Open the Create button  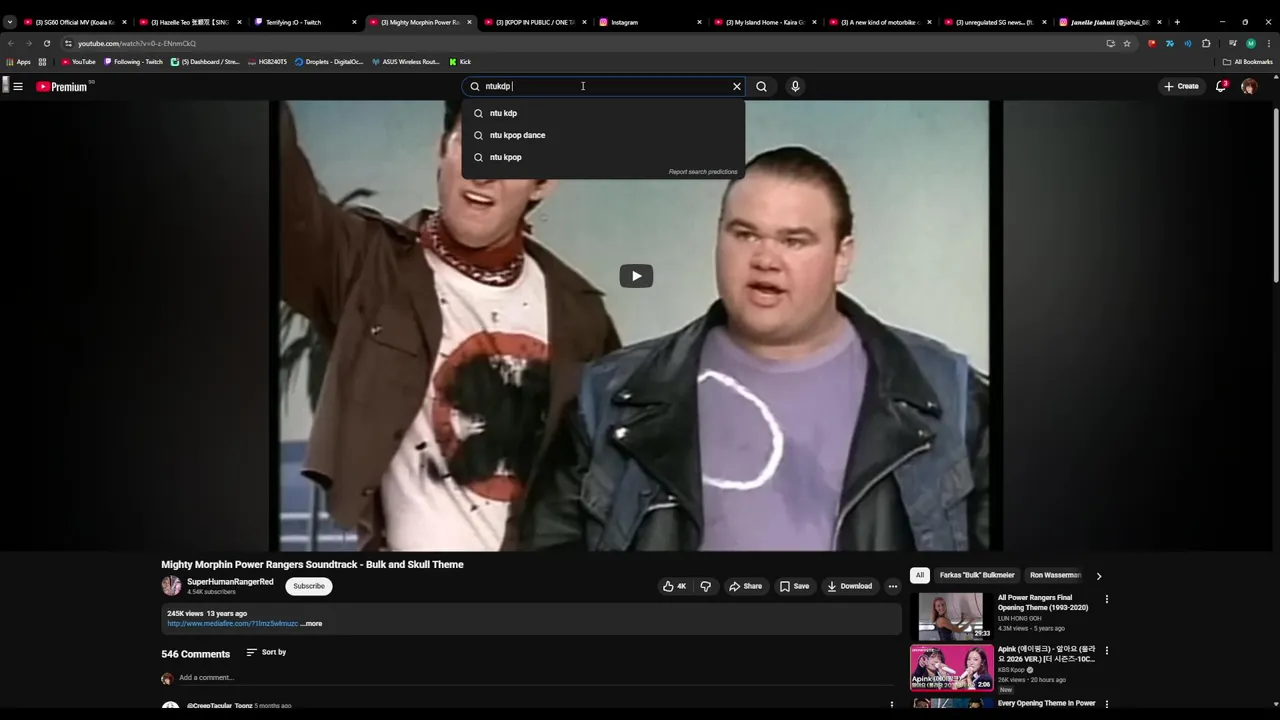point(1181,86)
